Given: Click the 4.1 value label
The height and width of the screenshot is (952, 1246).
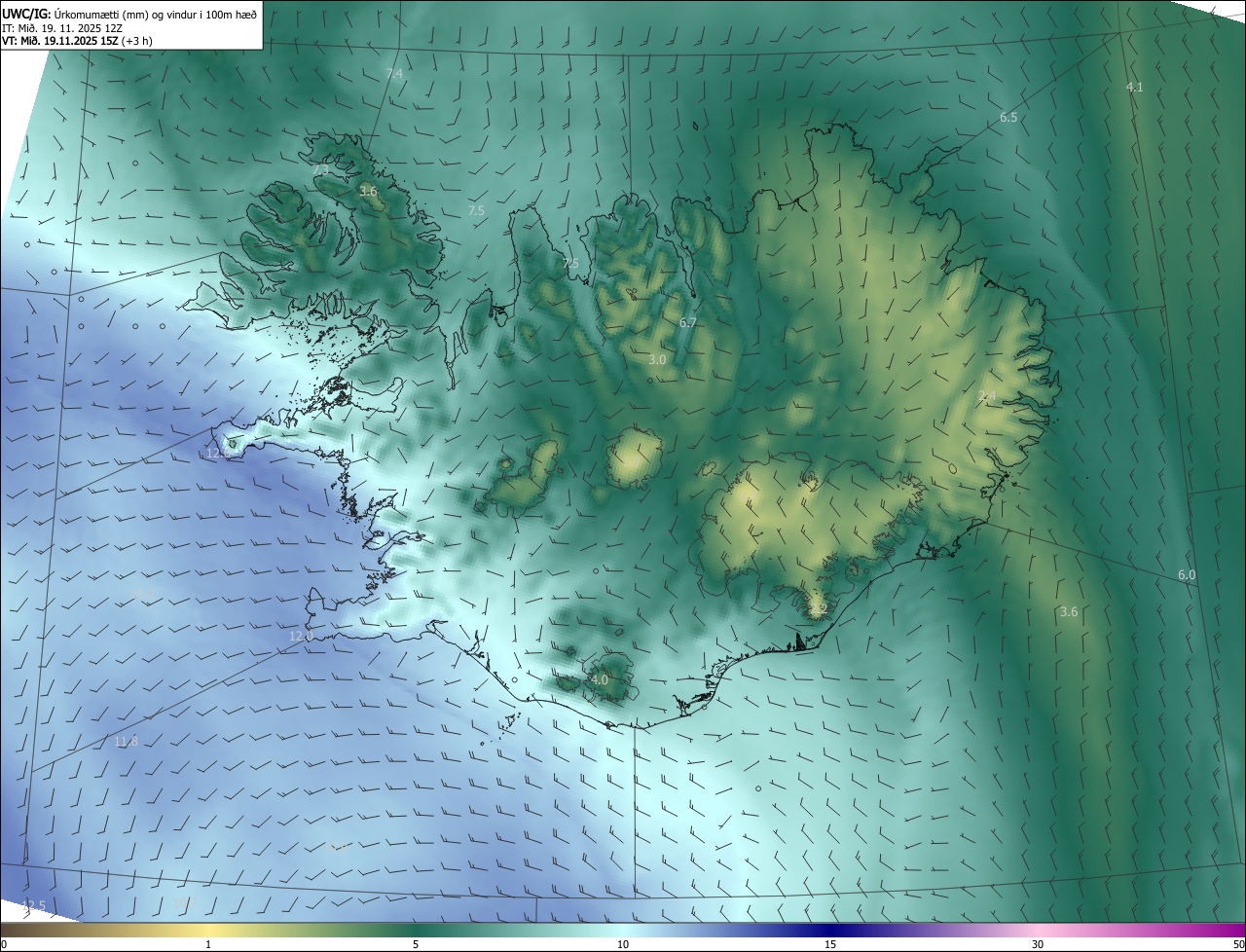Looking at the screenshot, I should coord(1134,88).
